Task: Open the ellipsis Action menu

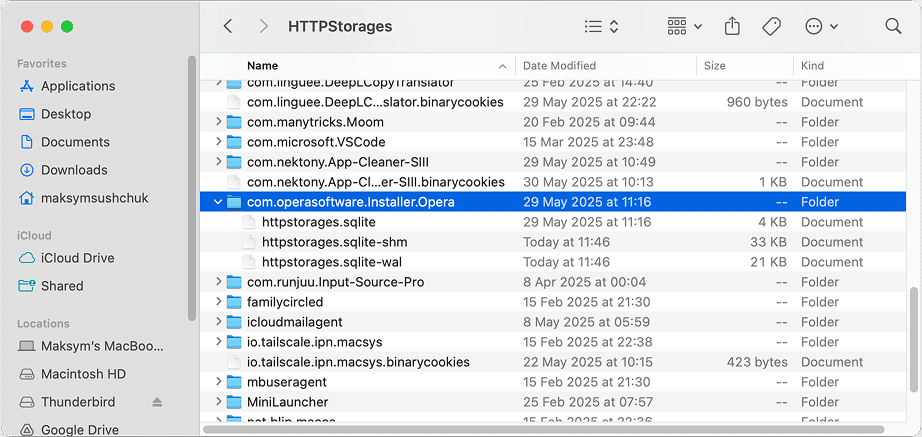Action: click(821, 26)
